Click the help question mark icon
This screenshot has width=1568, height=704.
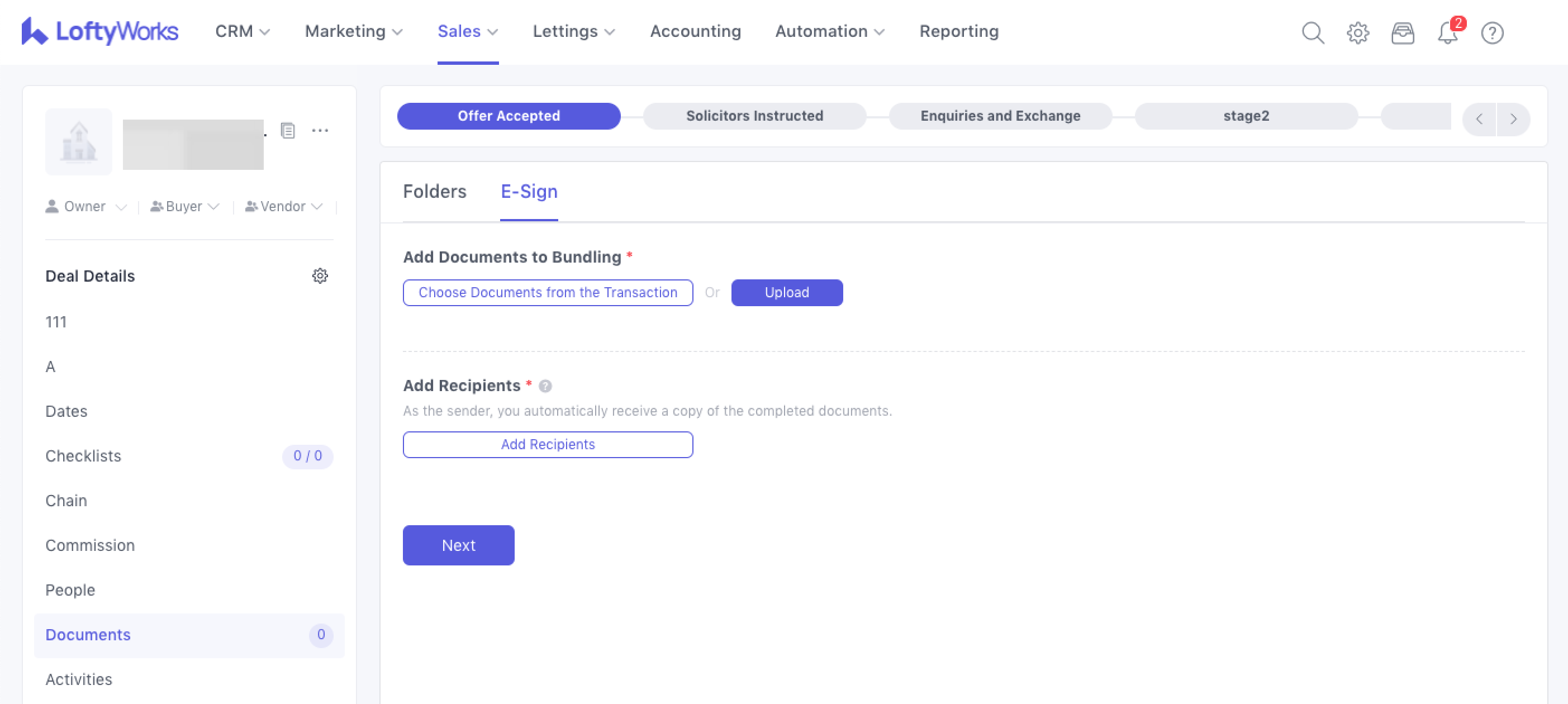click(1492, 32)
